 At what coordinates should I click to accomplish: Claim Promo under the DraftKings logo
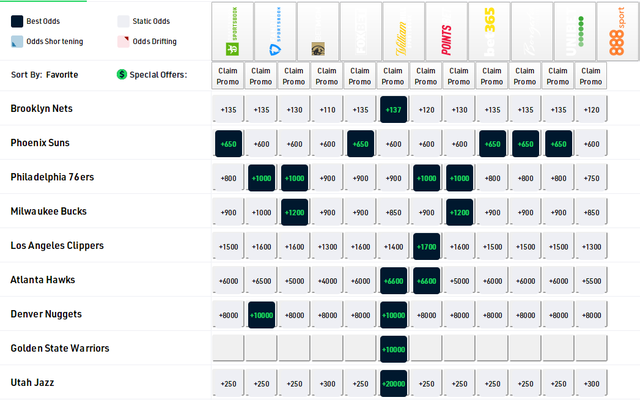230,75
